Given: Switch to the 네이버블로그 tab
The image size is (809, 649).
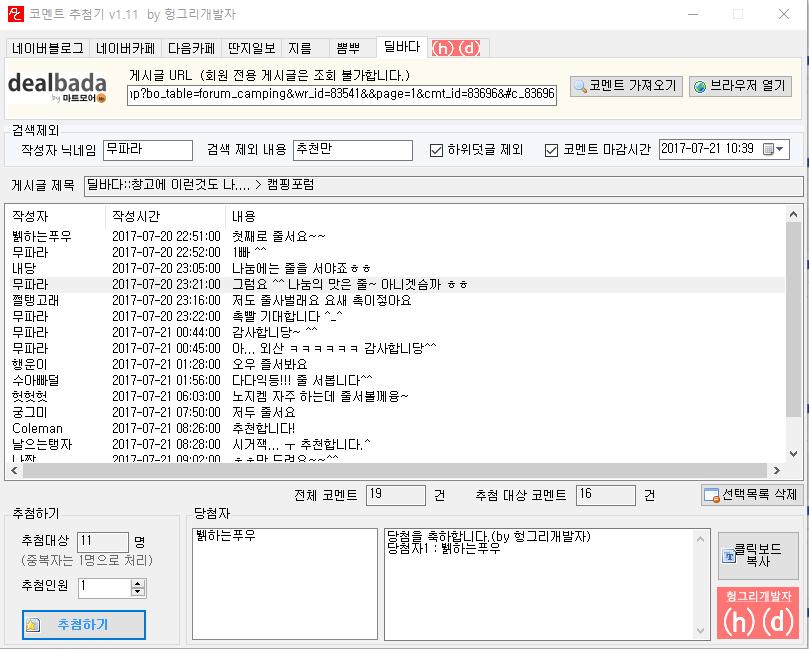Looking at the screenshot, I should pos(48,48).
